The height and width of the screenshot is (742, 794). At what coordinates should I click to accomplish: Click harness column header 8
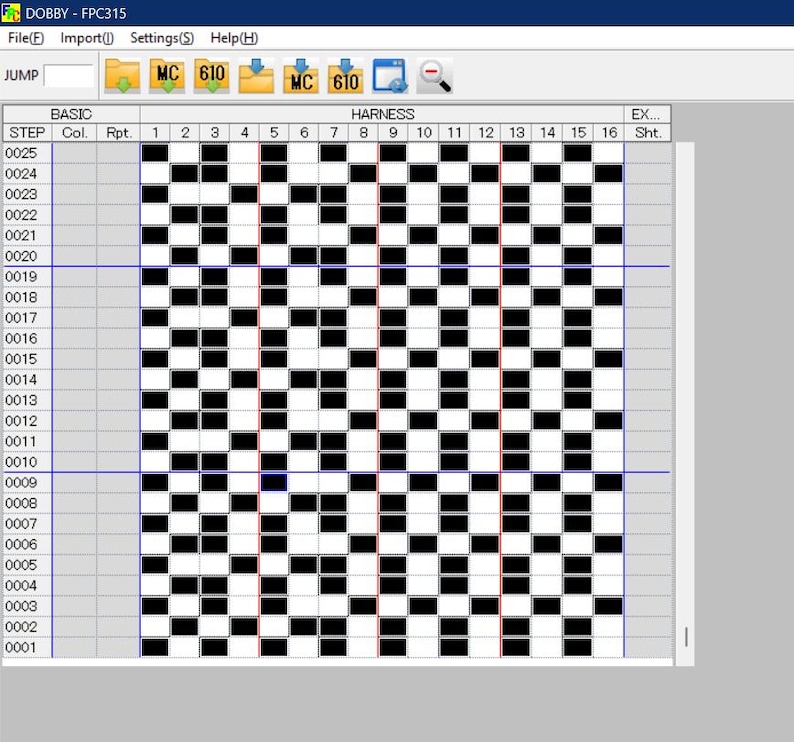click(x=363, y=133)
